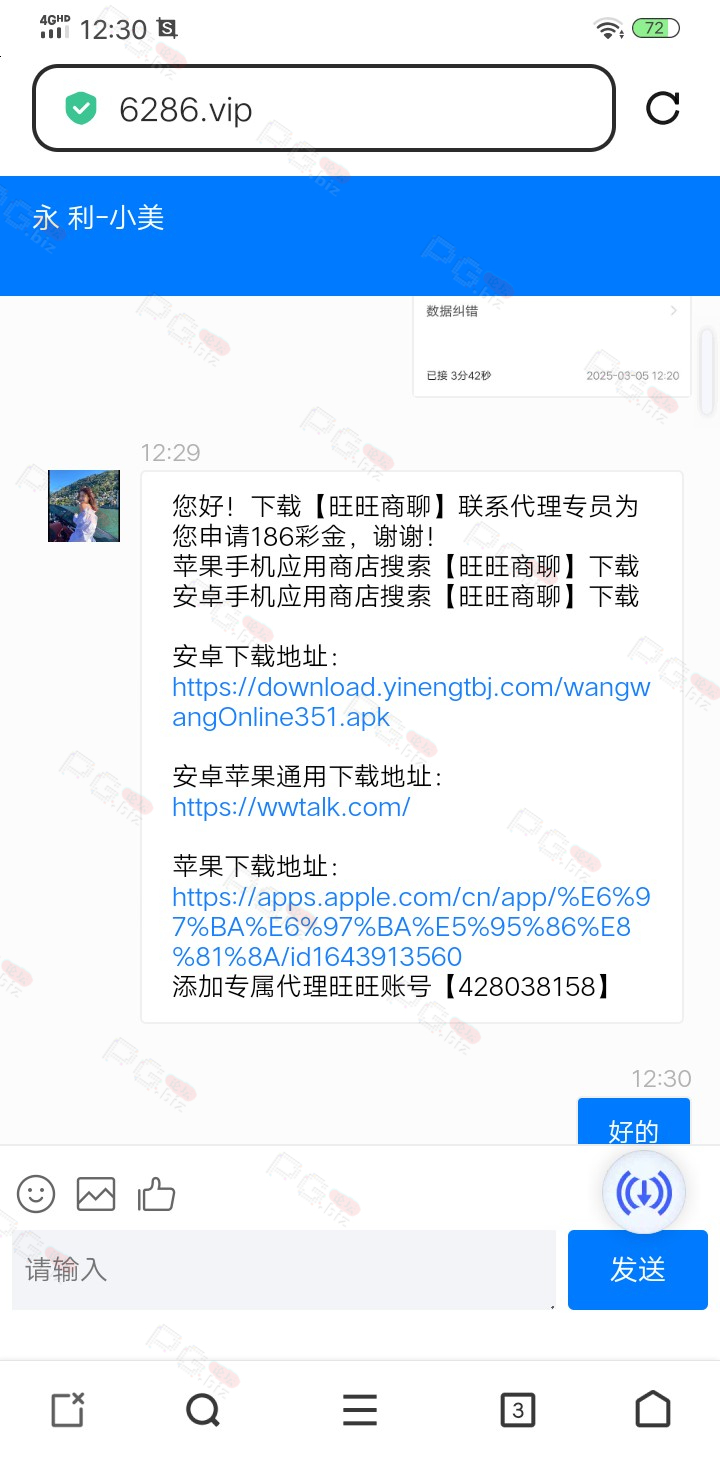720x1460 pixels.
Task: Tap the close-tab icon in bottom bar
Action: [67, 1410]
